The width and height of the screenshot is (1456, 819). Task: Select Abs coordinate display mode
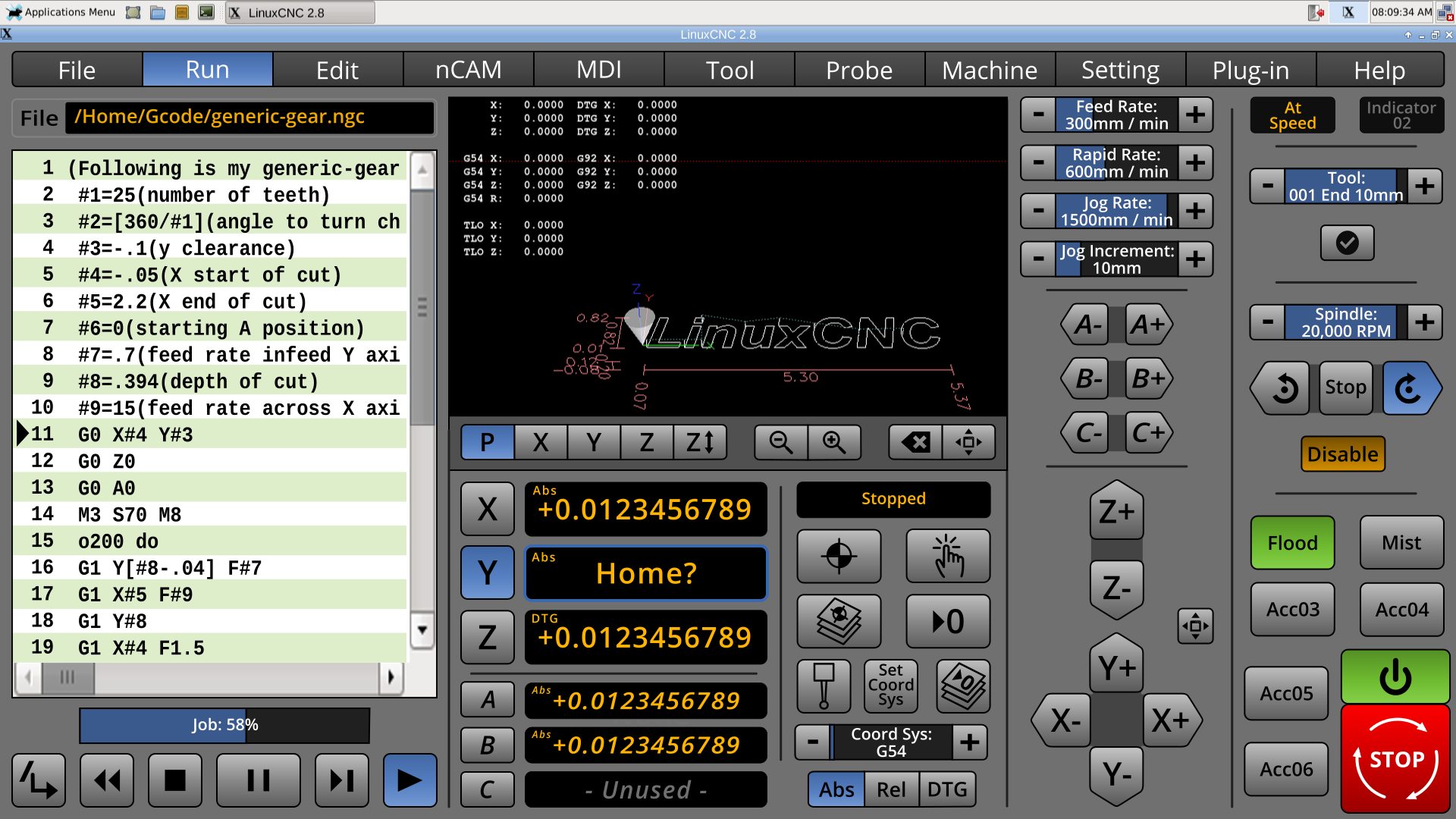point(836,789)
